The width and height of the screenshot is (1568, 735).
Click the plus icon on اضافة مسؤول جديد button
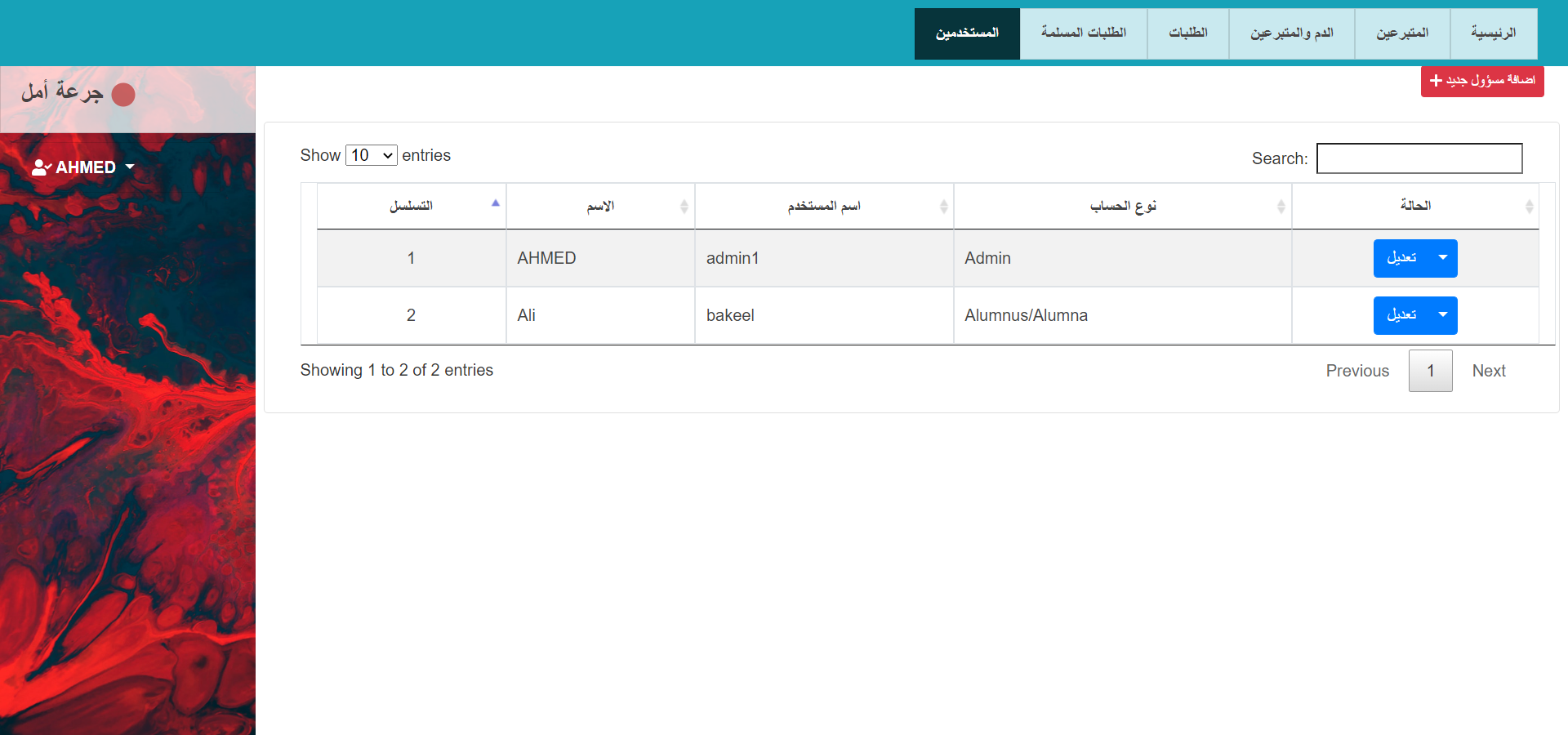[x=1437, y=81]
